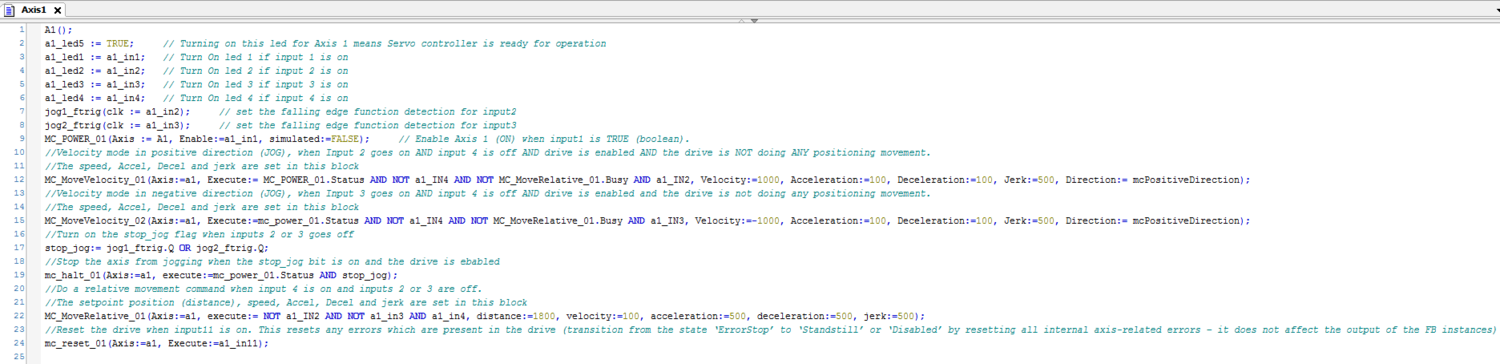The height and width of the screenshot is (364, 1500).
Task: Click the MC_MoveVelocity_02 call
Action: (x=647, y=220)
